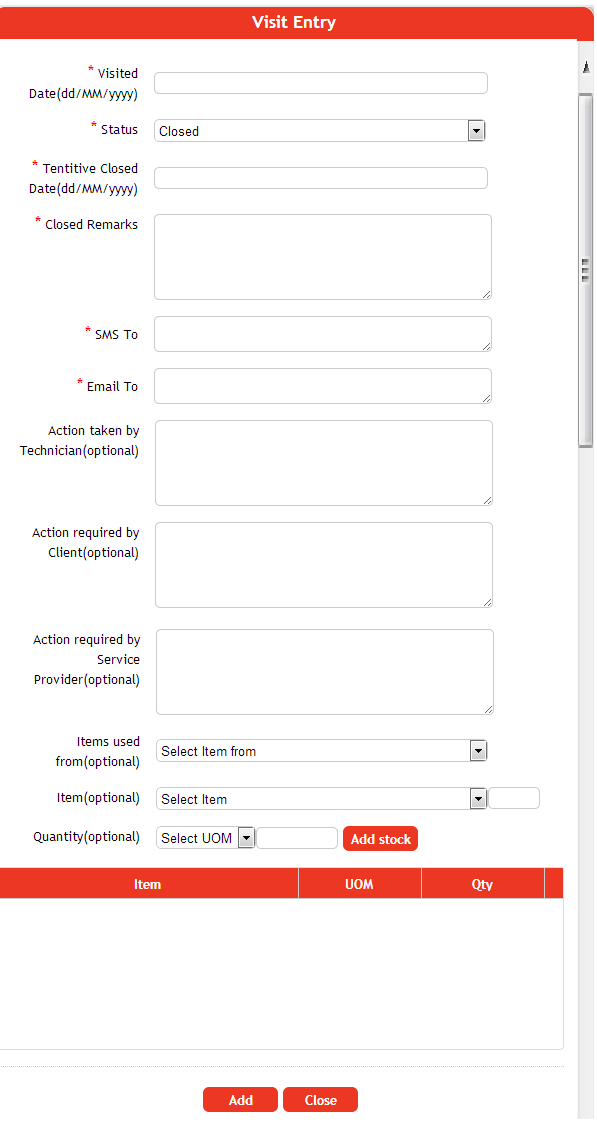Focus Action taken by Technician text area
The width and height of the screenshot is (597, 1122).
pyautogui.click(x=324, y=463)
